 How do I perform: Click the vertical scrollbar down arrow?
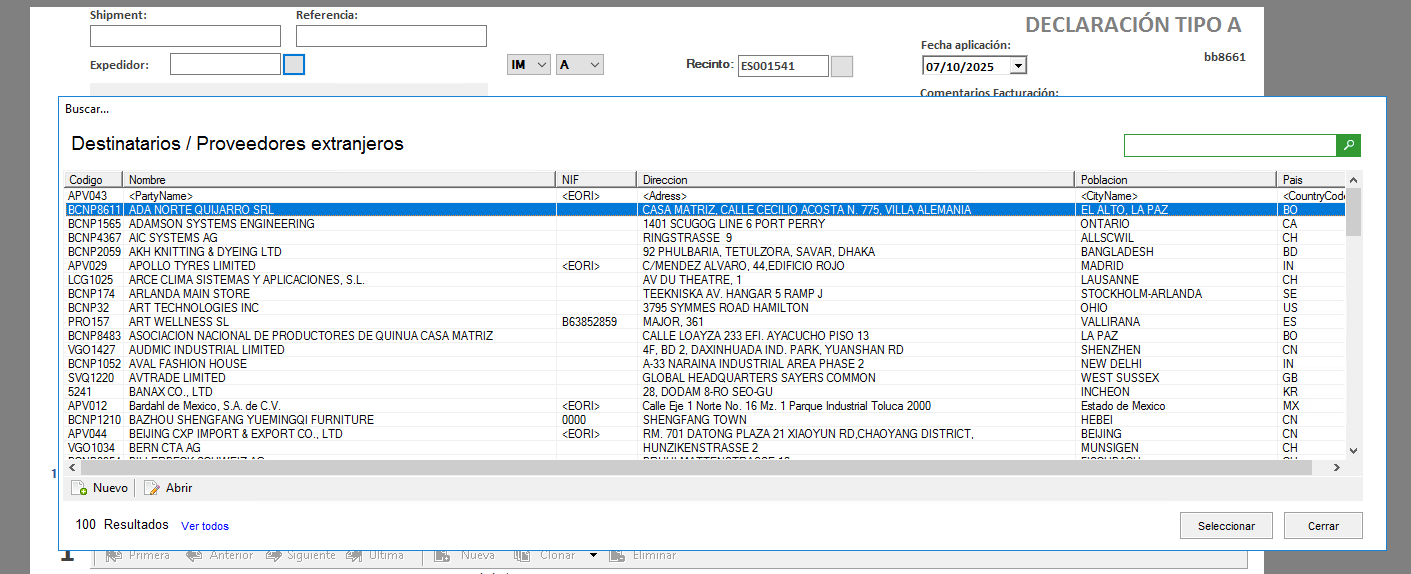pyautogui.click(x=1354, y=451)
